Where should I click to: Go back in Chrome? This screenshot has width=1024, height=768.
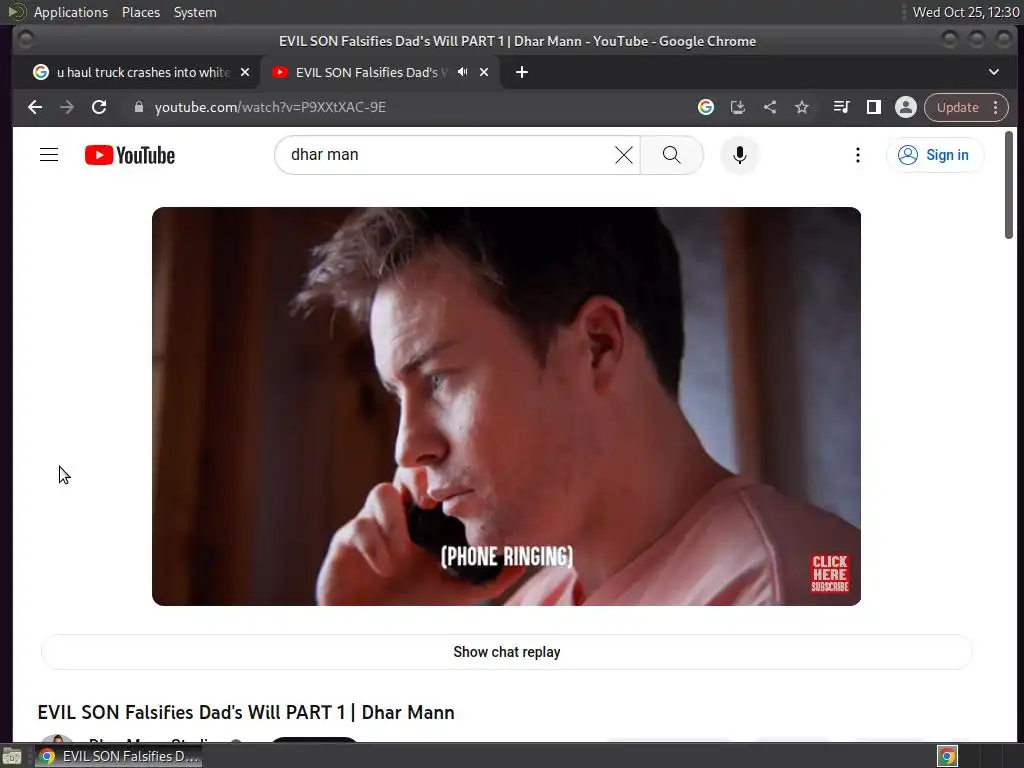[35, 107]
